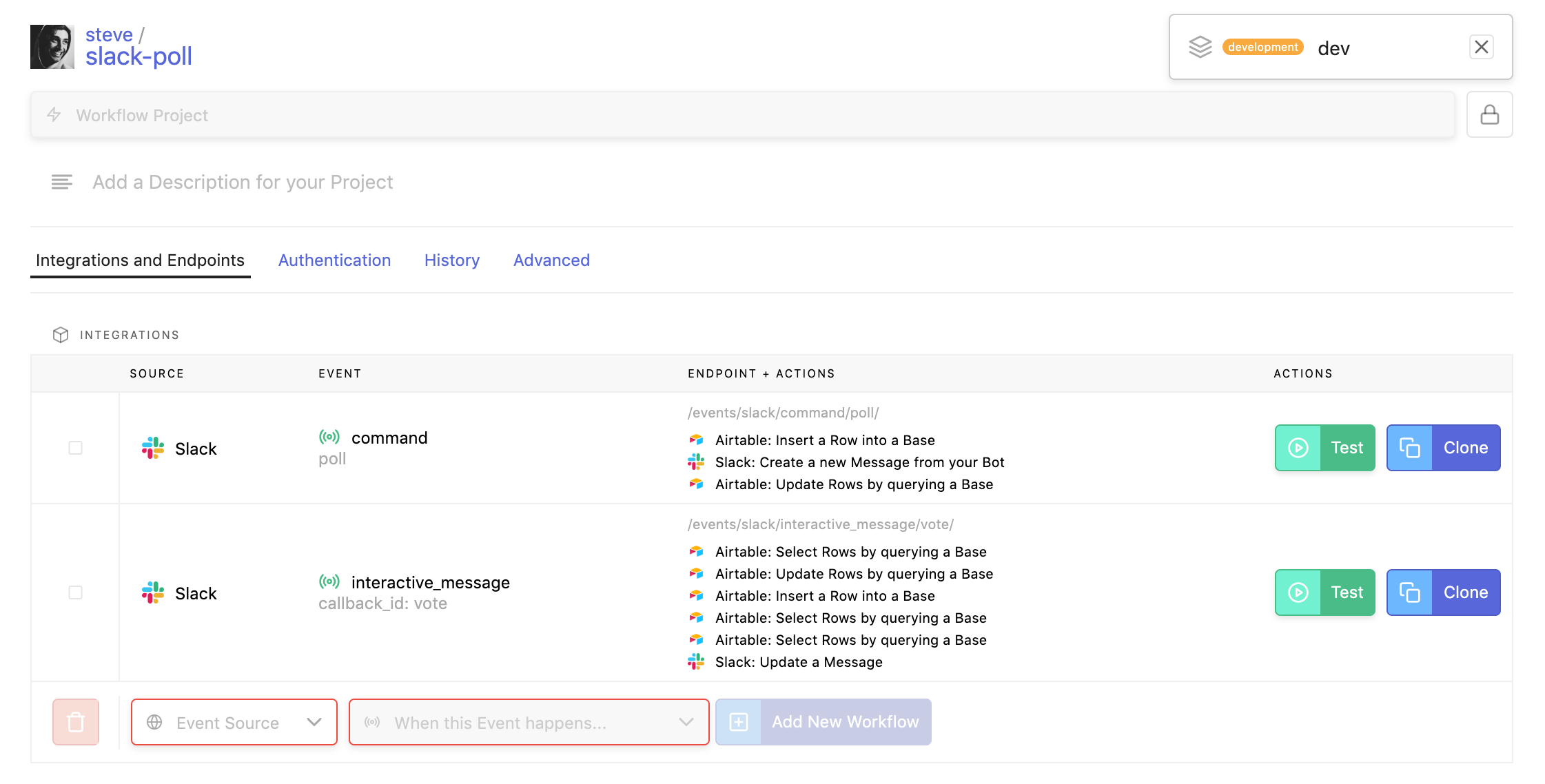The image size is (1545, 784).
Task: Click the globe icon inside Event Source selector
Action: coord(156,722)
